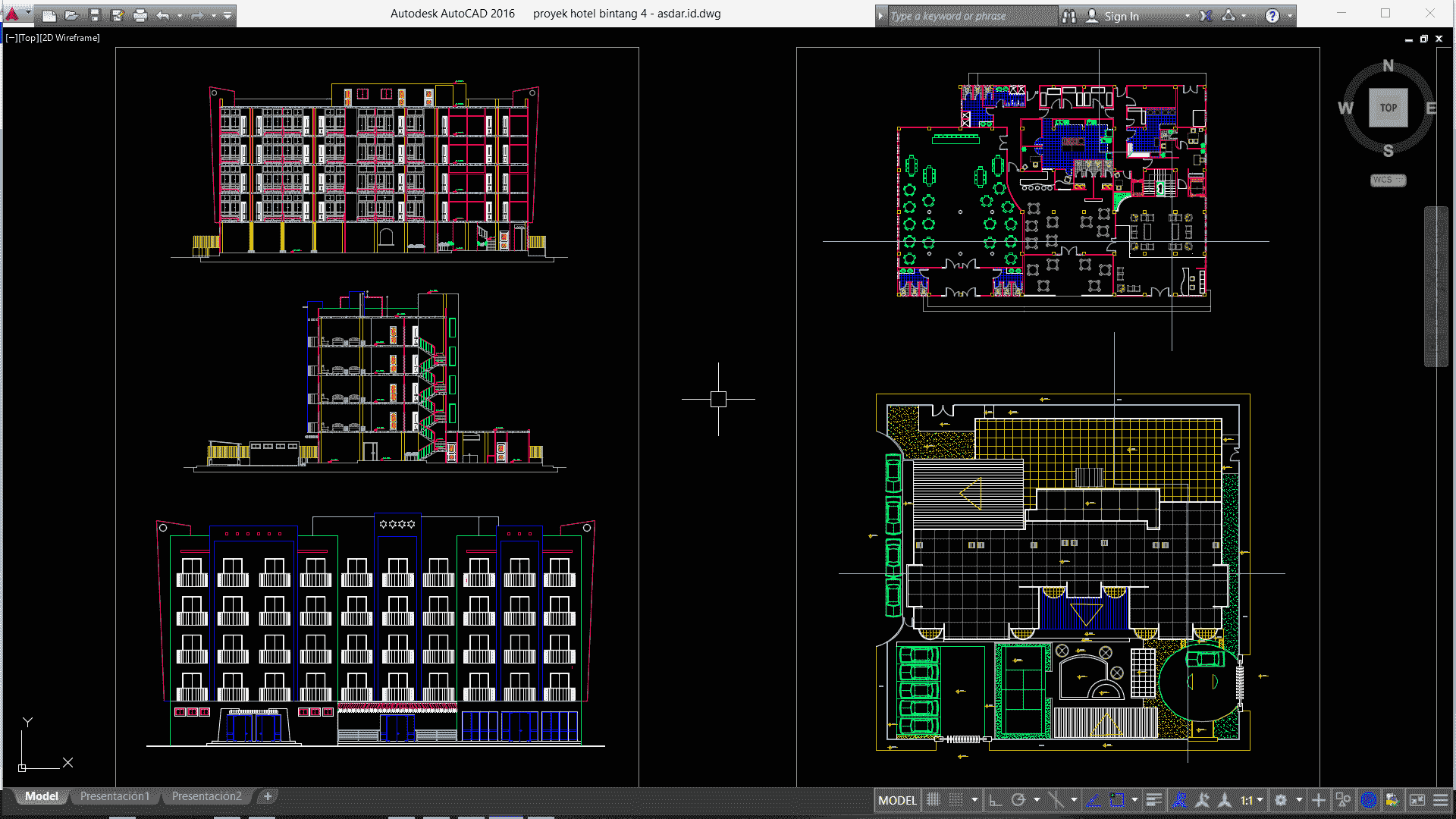The image size is (1456, 819).
Task: Click the Save floppy disk icon
Action: pyautogui.click(x=95, y=15)
